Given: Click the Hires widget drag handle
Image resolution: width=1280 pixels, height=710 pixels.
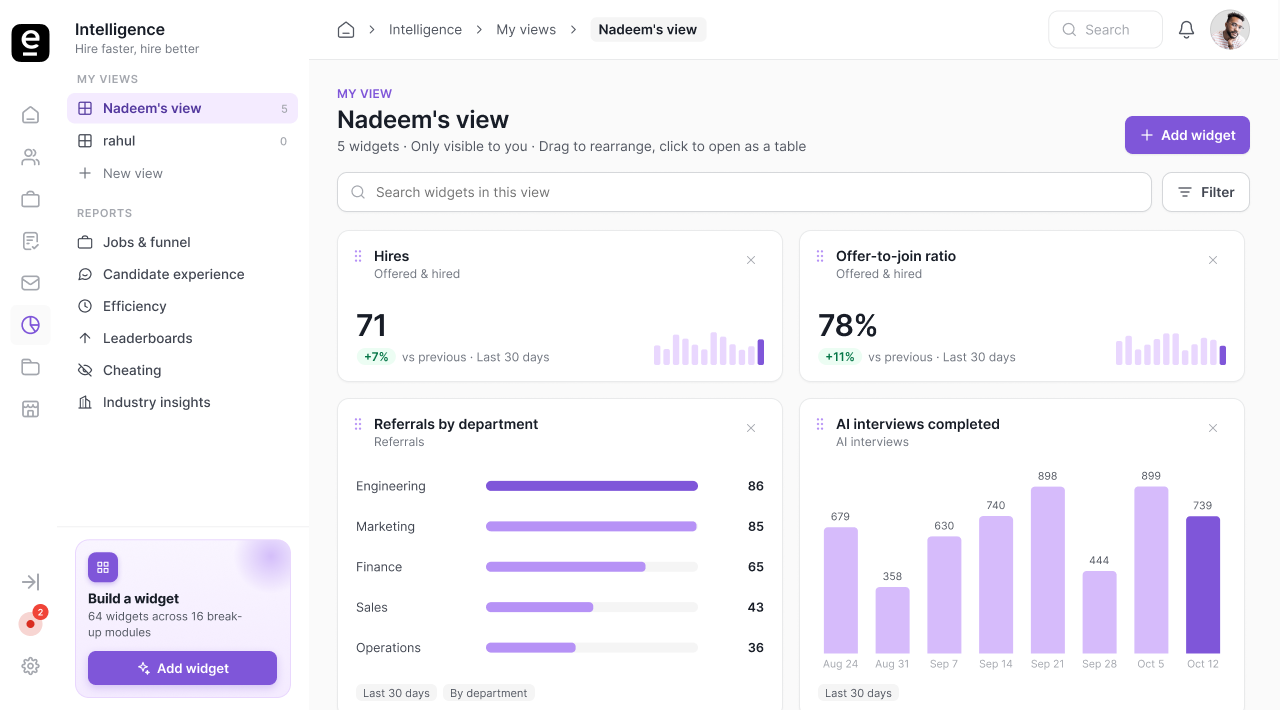Looking at the screenshot, I should pos(358,257).
